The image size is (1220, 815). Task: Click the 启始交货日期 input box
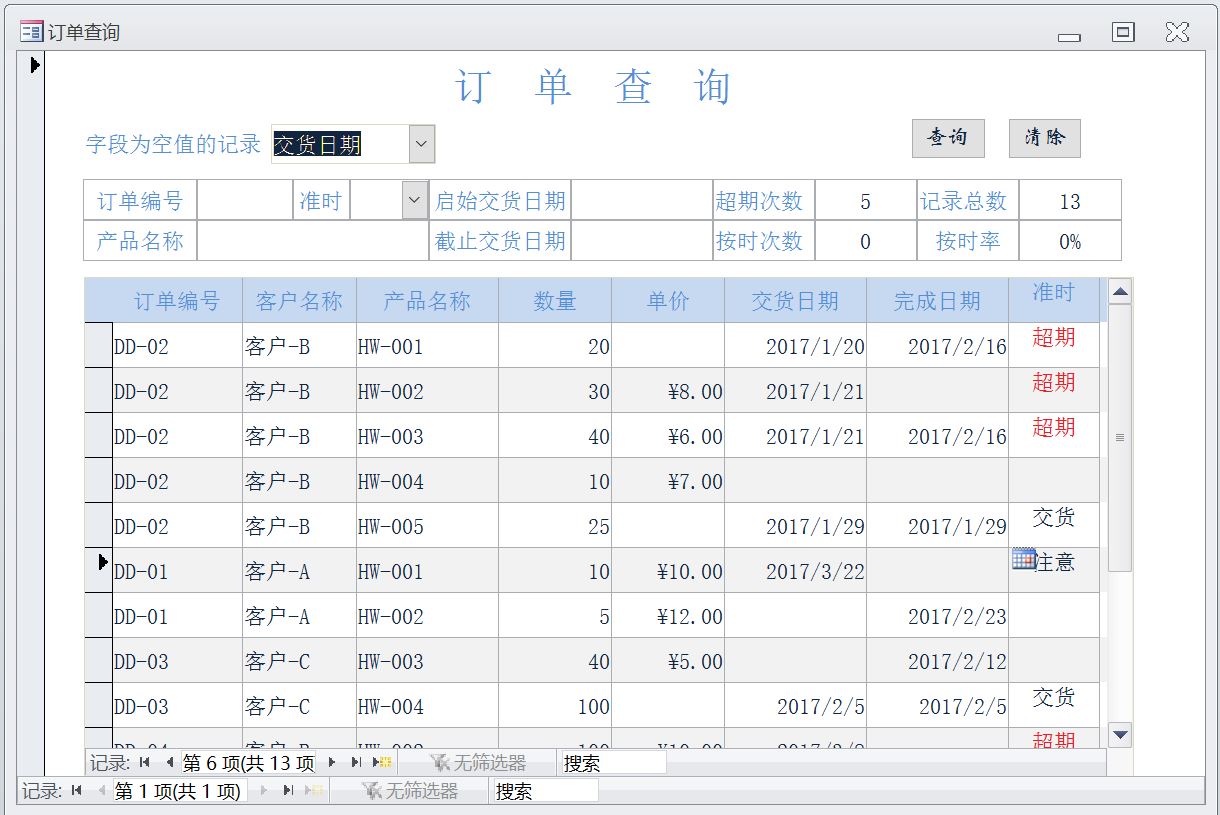pos(640,201)
